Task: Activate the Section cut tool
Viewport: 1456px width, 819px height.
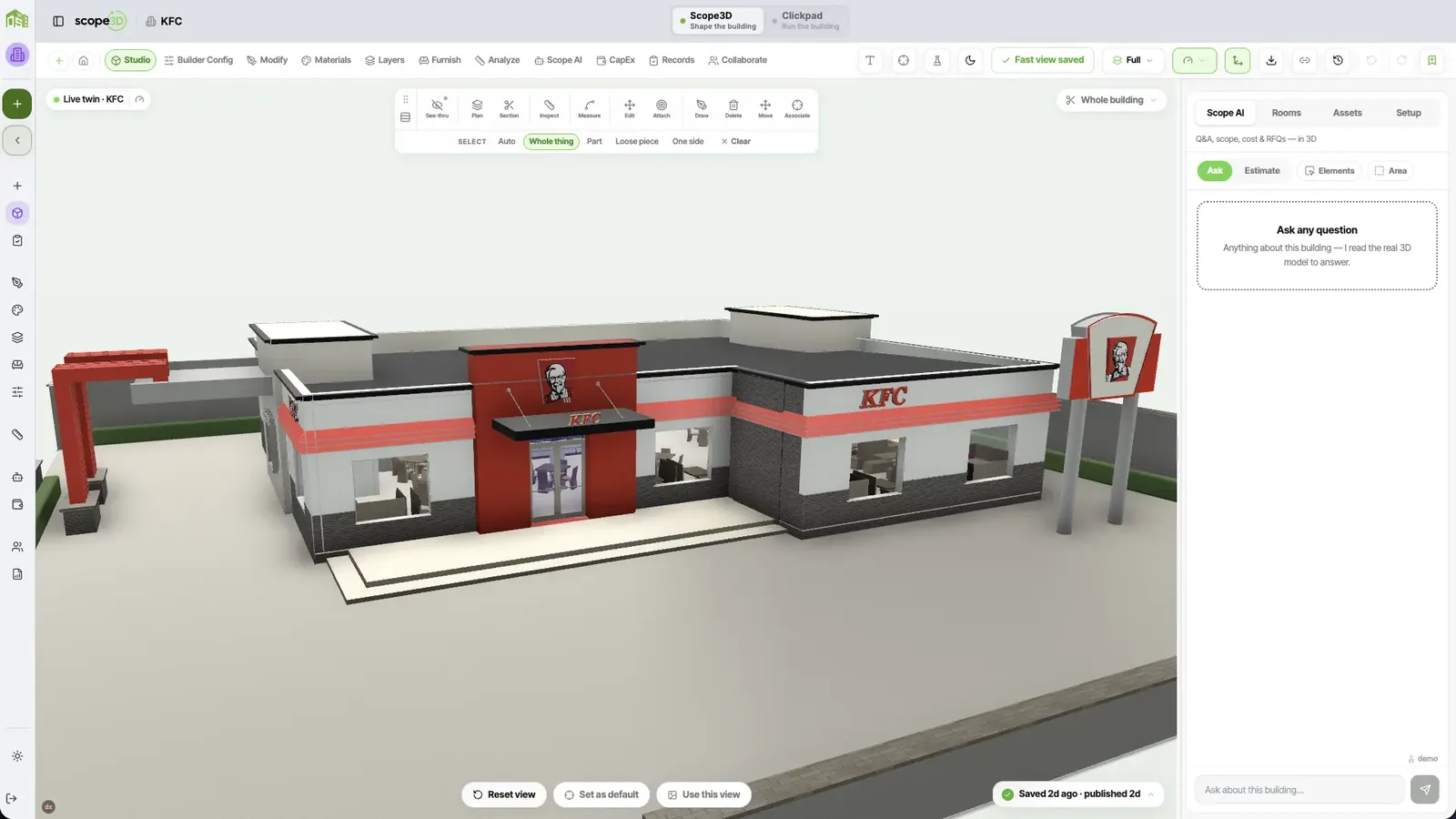Action: 509,108
